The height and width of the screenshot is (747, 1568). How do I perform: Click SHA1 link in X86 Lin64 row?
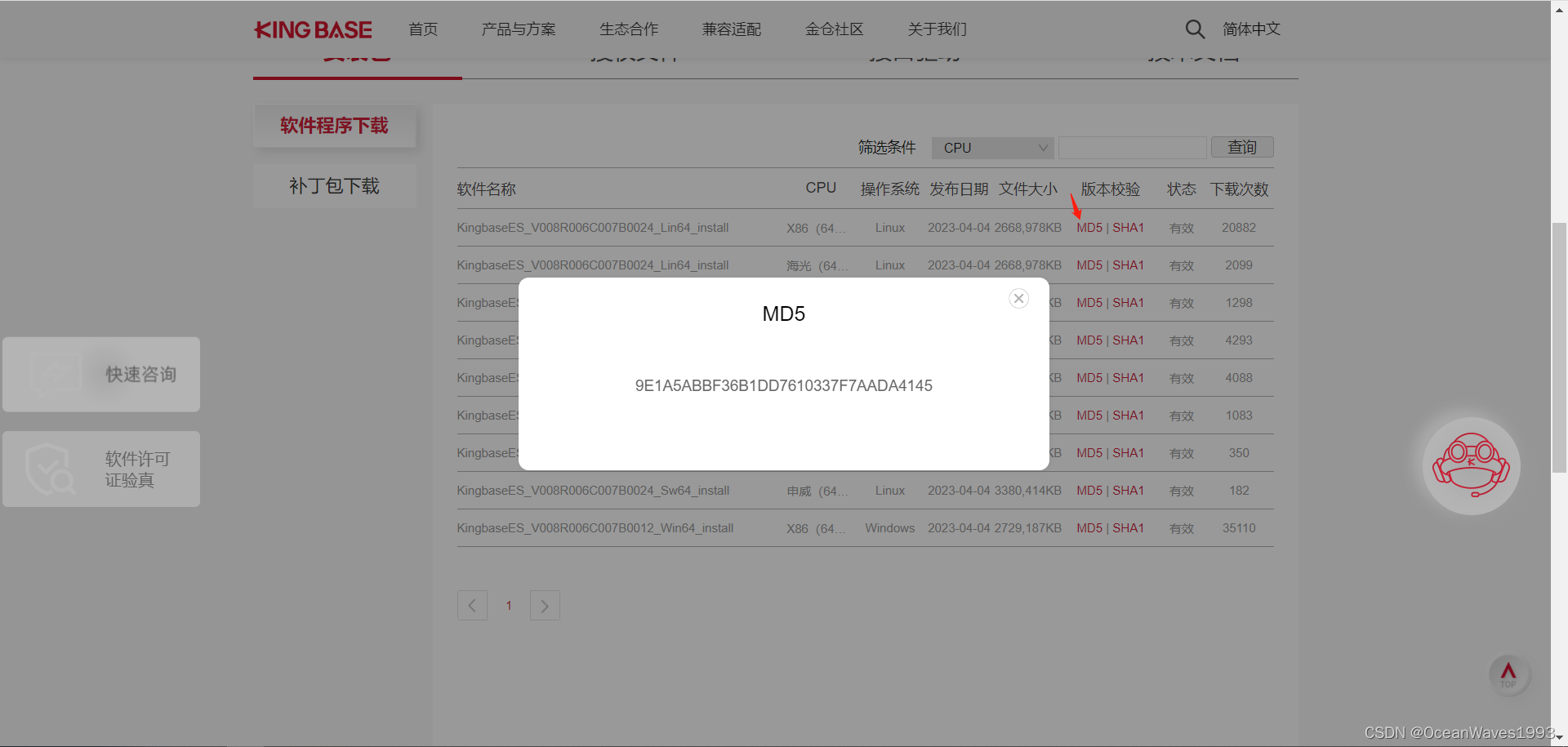coord(1129,228)
